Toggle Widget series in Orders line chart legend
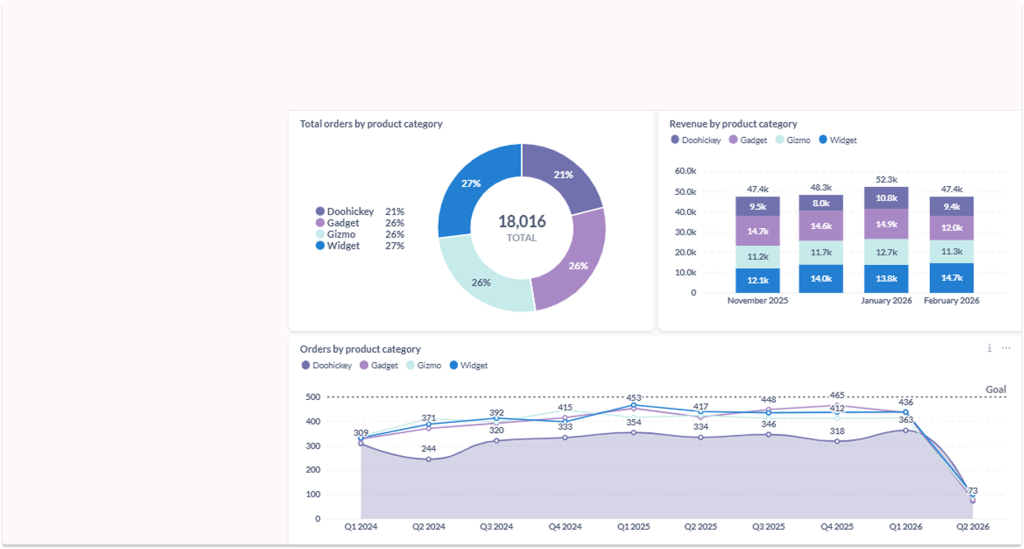This screenshot has width=1024, height=549. click(x=469, y=366)
